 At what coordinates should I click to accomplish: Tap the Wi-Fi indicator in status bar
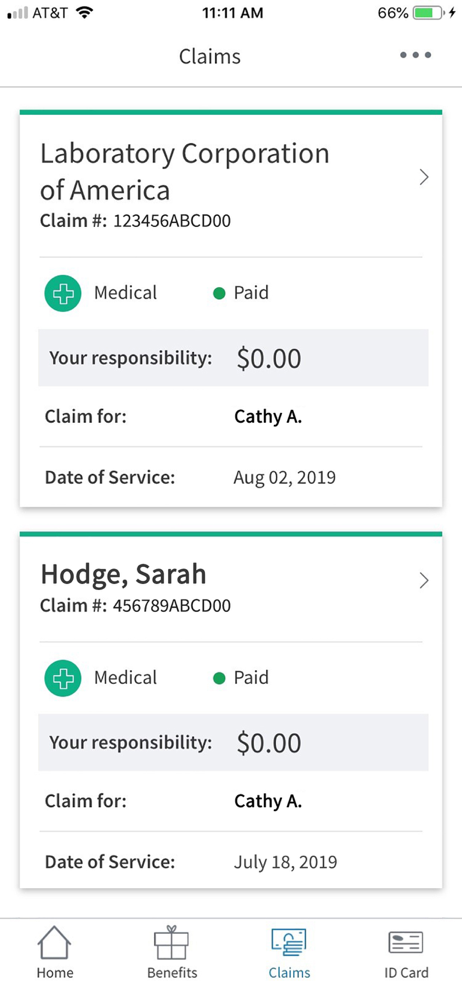click(84, 13)
